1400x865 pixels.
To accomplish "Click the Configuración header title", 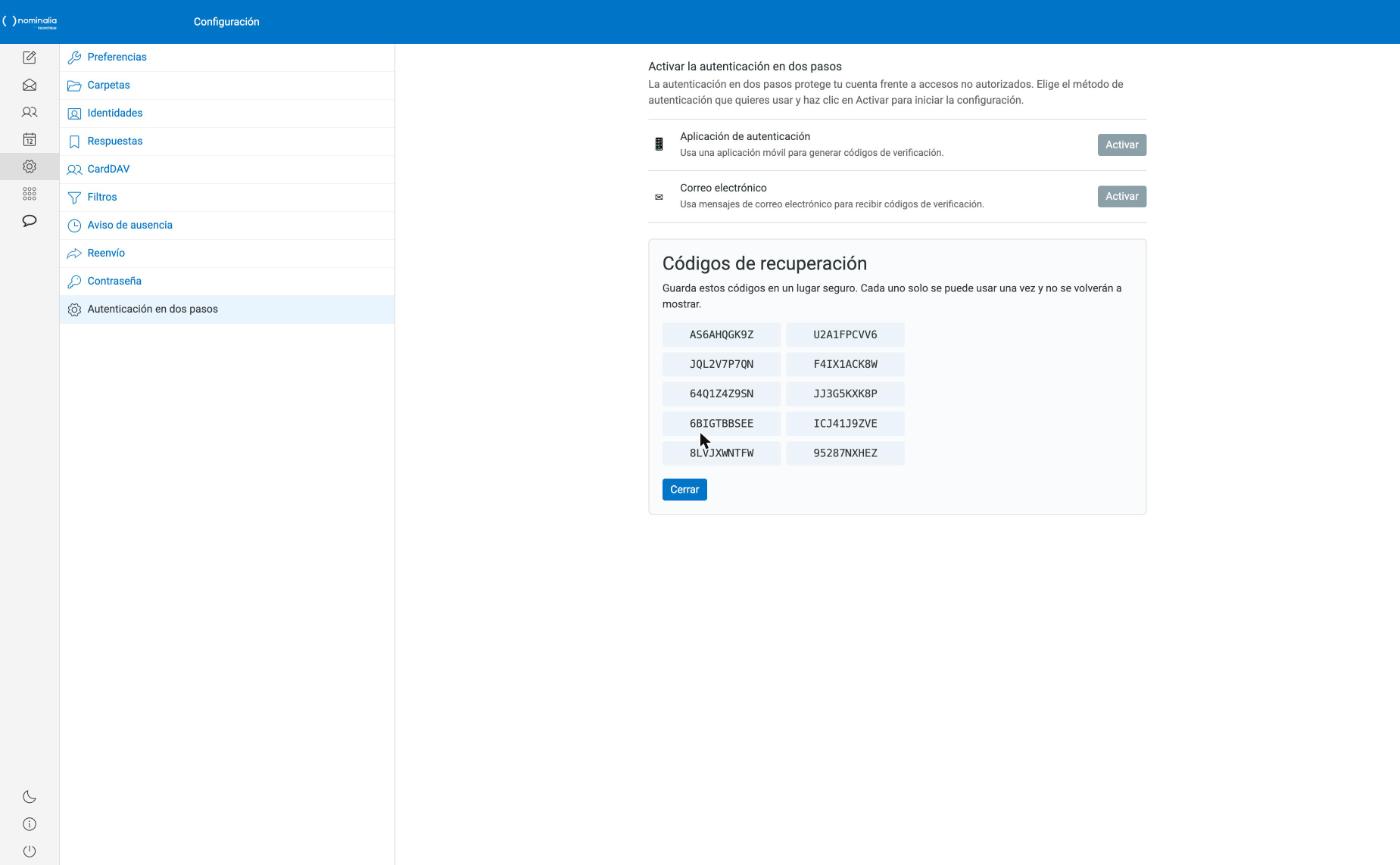I will pyautogui.click(x=226, y=21).
